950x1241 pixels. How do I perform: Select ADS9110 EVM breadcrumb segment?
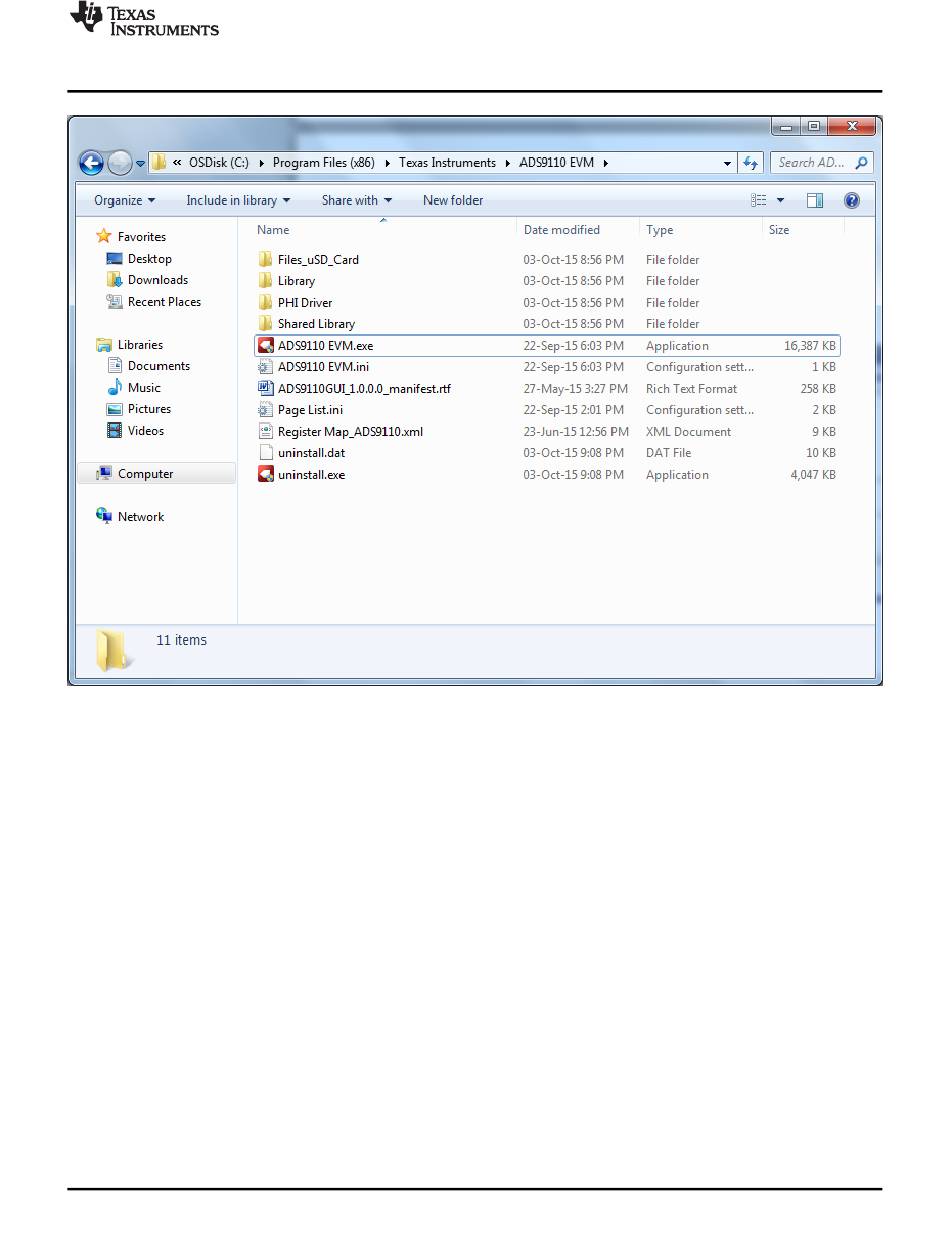click(x=557, y=163)
